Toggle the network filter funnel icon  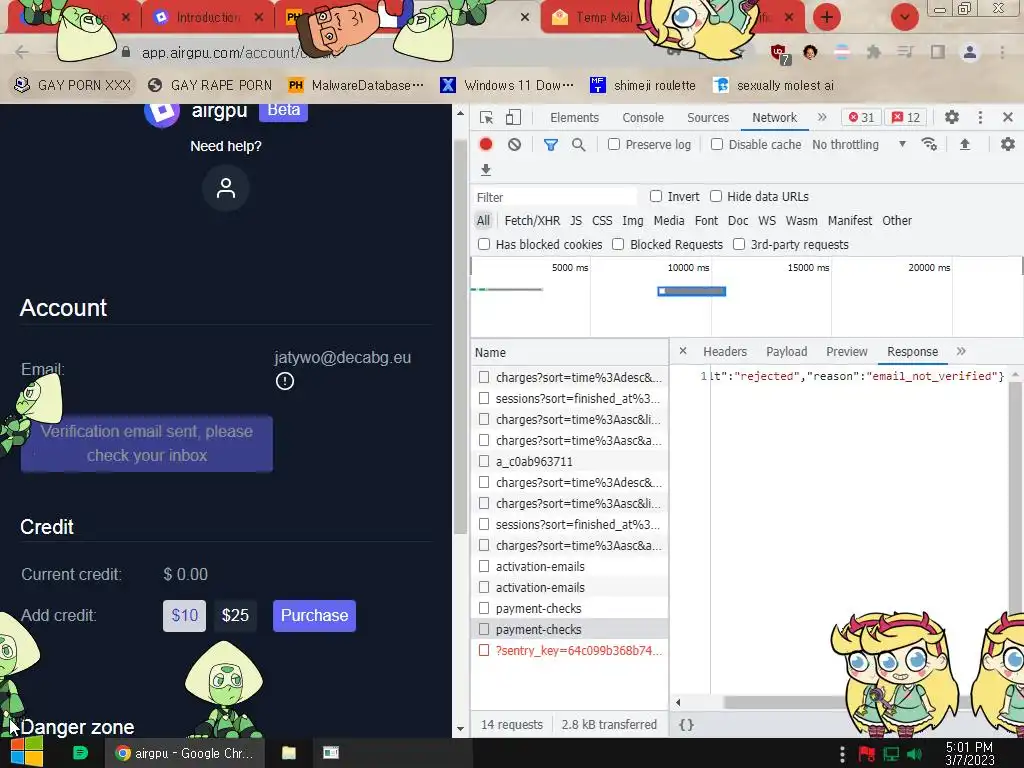[551, 144]
